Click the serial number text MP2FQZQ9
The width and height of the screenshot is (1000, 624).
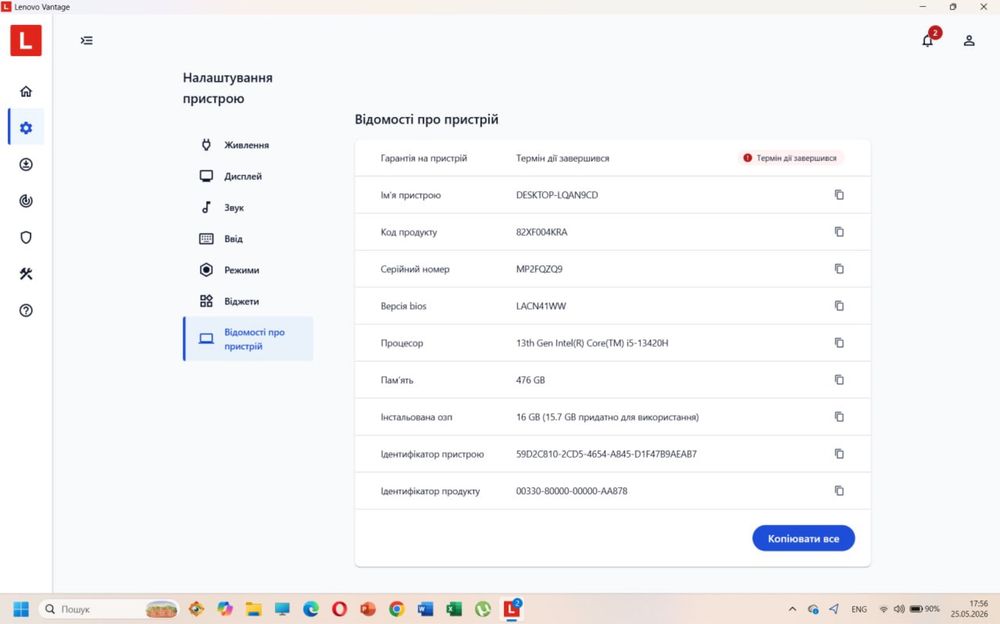point(539,269)
